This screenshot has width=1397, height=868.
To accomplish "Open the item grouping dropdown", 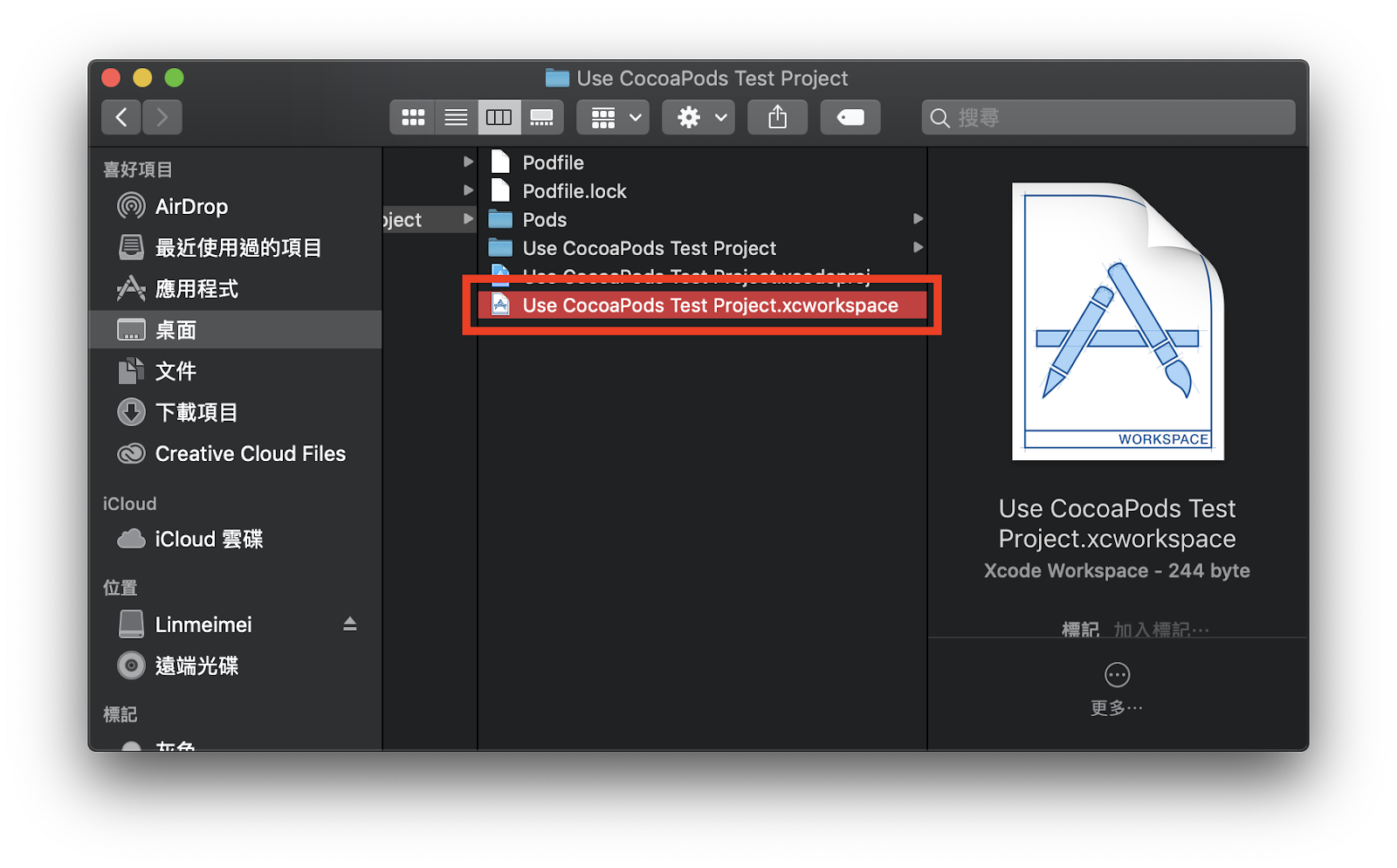I will pyautogui.click(x=614, y=117).
